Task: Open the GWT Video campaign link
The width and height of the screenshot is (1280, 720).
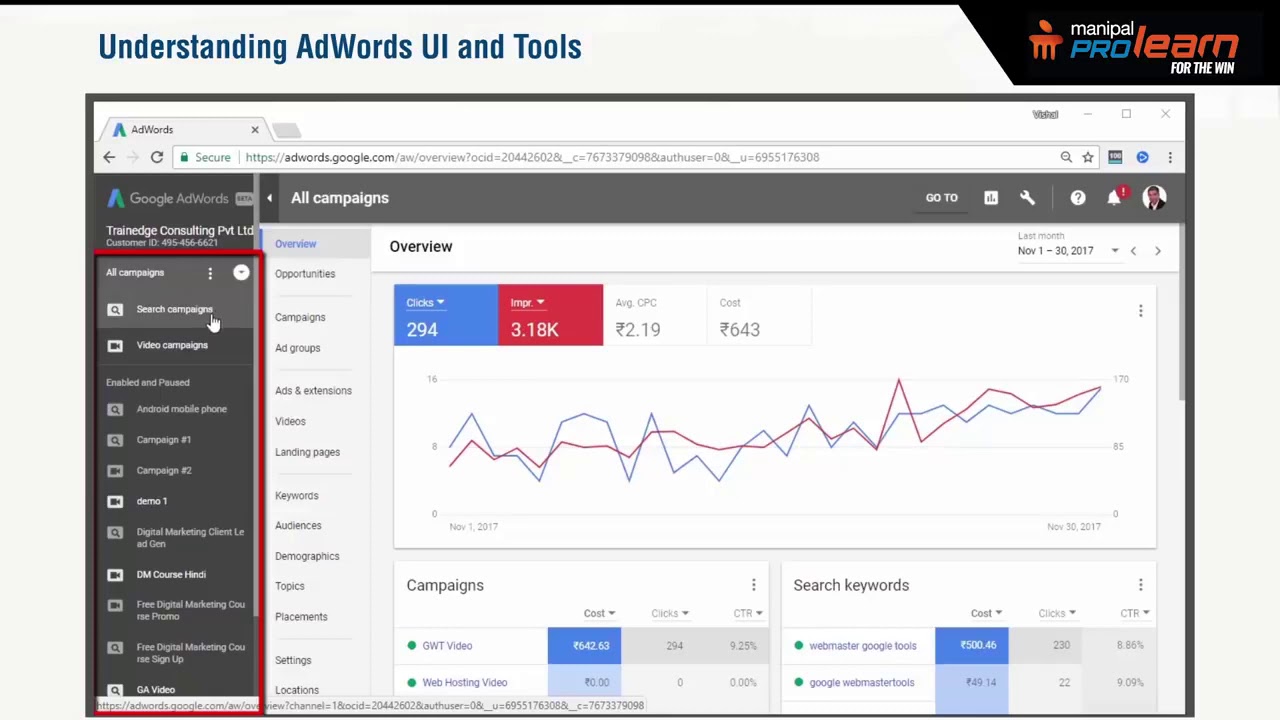Action: pos(447,646)
